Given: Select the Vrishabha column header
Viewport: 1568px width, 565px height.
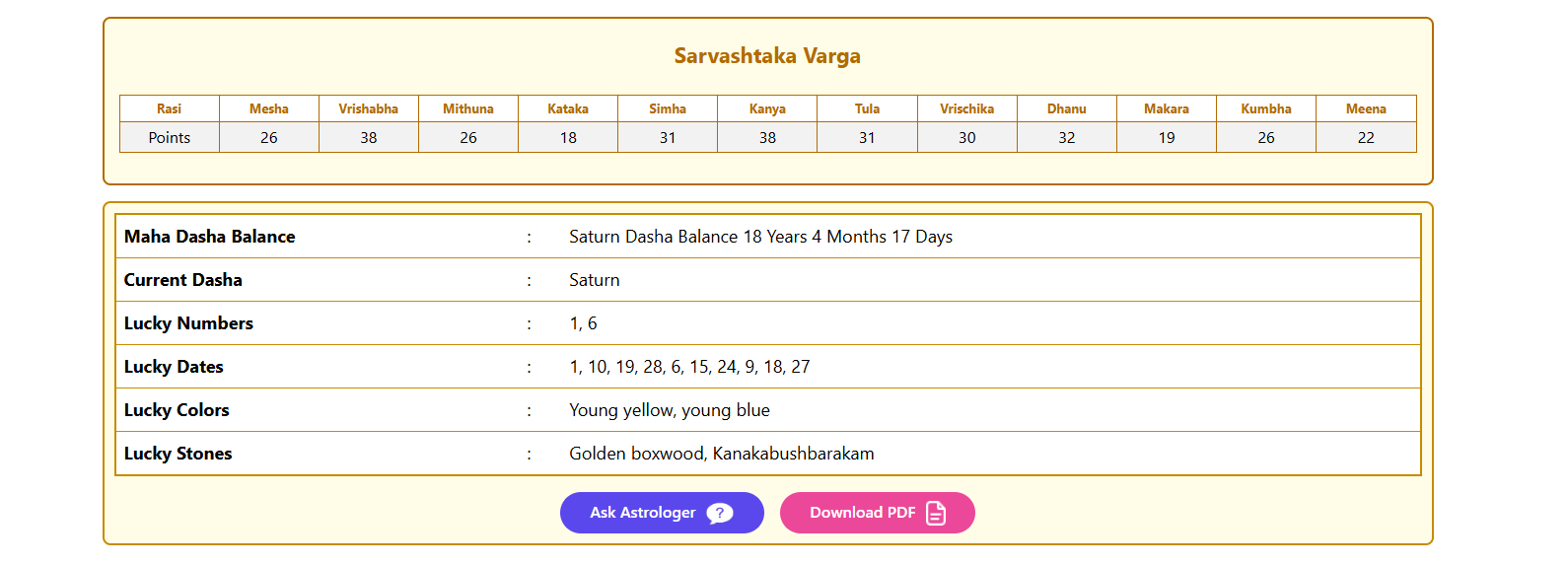Looking at the screenshot, I should pos(369,108).
